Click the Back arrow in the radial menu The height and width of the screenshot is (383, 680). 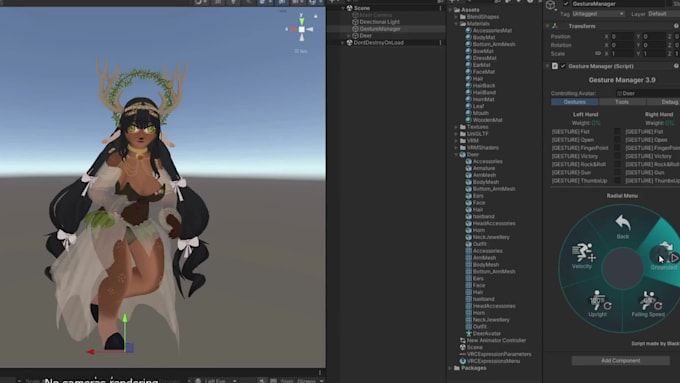(x=623, y=223)
